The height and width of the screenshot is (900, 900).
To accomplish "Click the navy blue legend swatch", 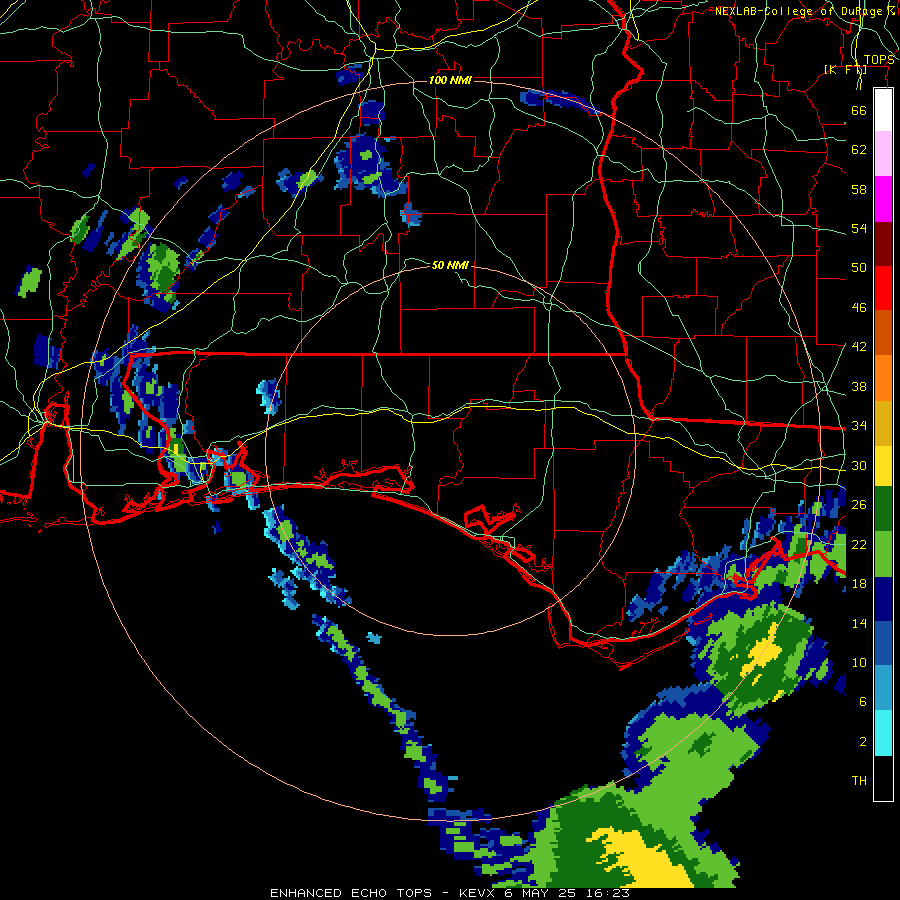I will [x=883, y=600].
